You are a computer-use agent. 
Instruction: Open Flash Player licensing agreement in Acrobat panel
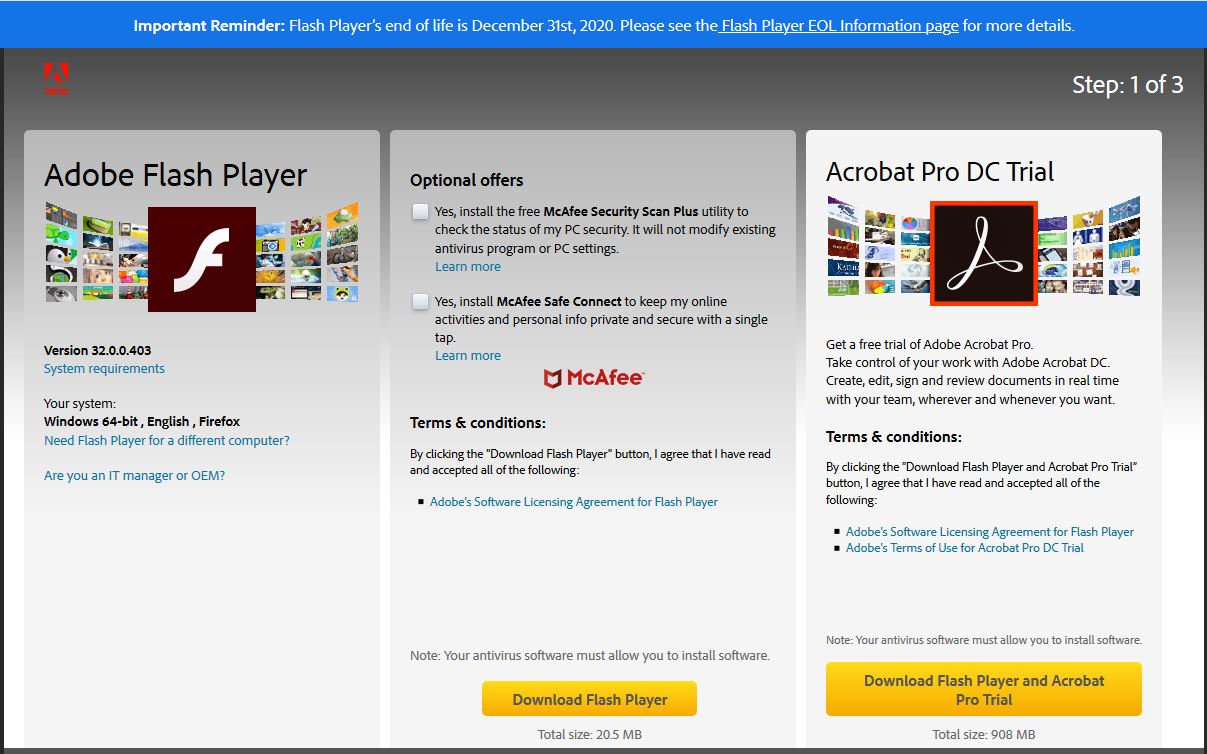pyautogui.click(x=990, y=532)
